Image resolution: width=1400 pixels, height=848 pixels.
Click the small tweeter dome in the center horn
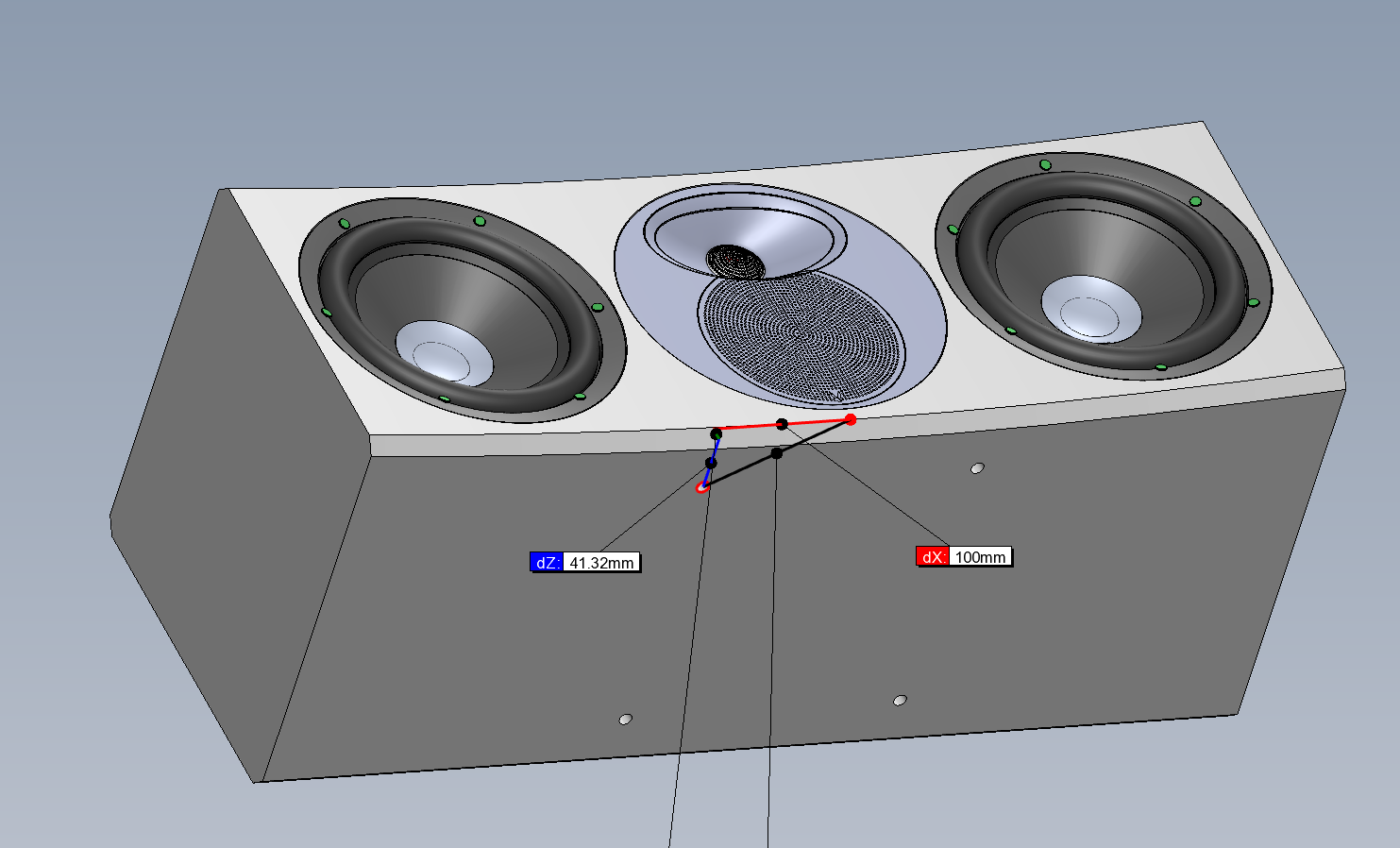point(735,262)
